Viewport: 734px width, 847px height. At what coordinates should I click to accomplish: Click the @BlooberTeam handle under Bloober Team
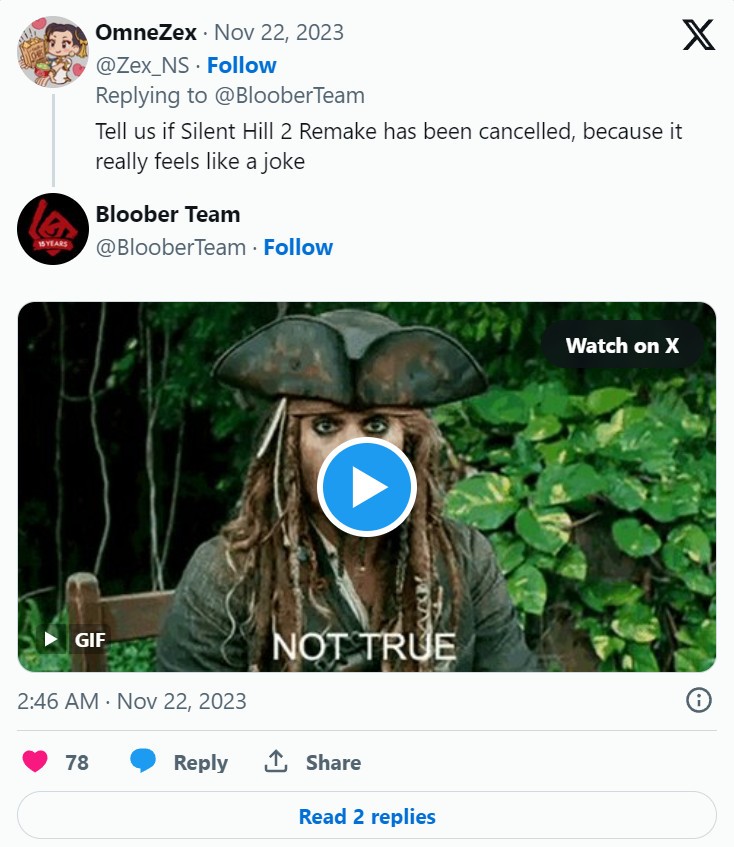coord(170,247)
